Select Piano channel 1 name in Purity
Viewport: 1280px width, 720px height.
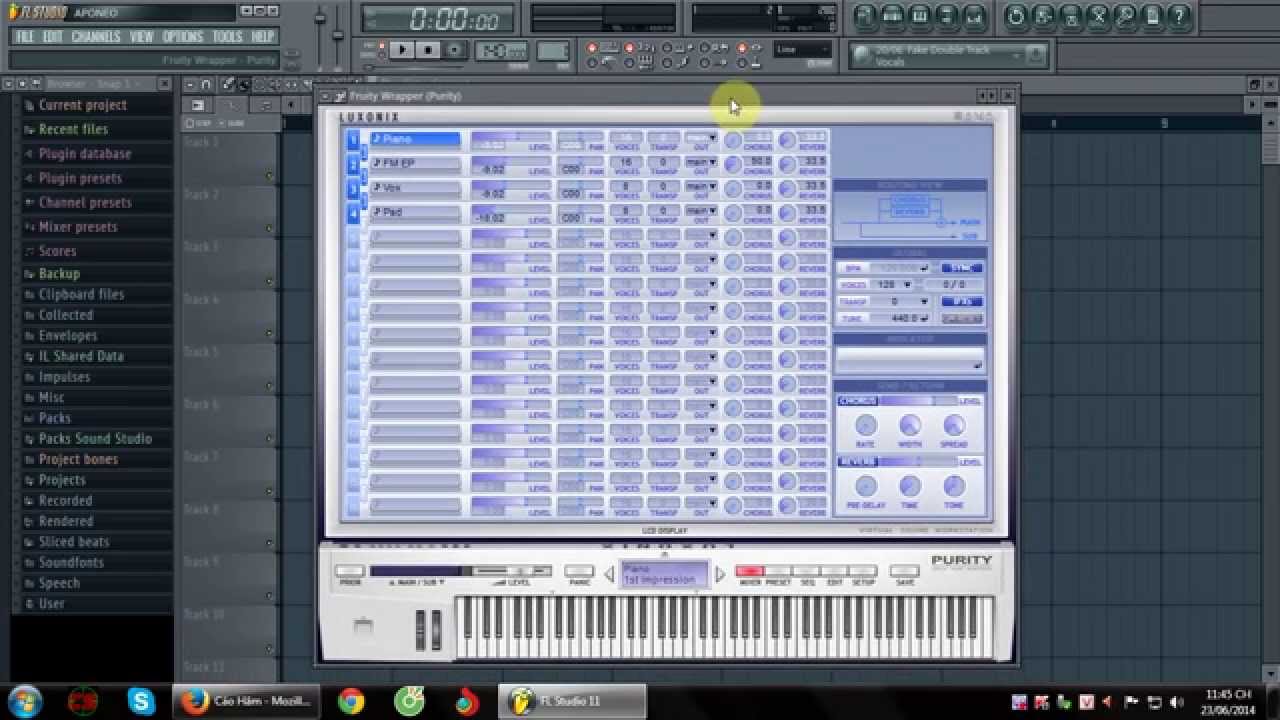click(415, 139)
